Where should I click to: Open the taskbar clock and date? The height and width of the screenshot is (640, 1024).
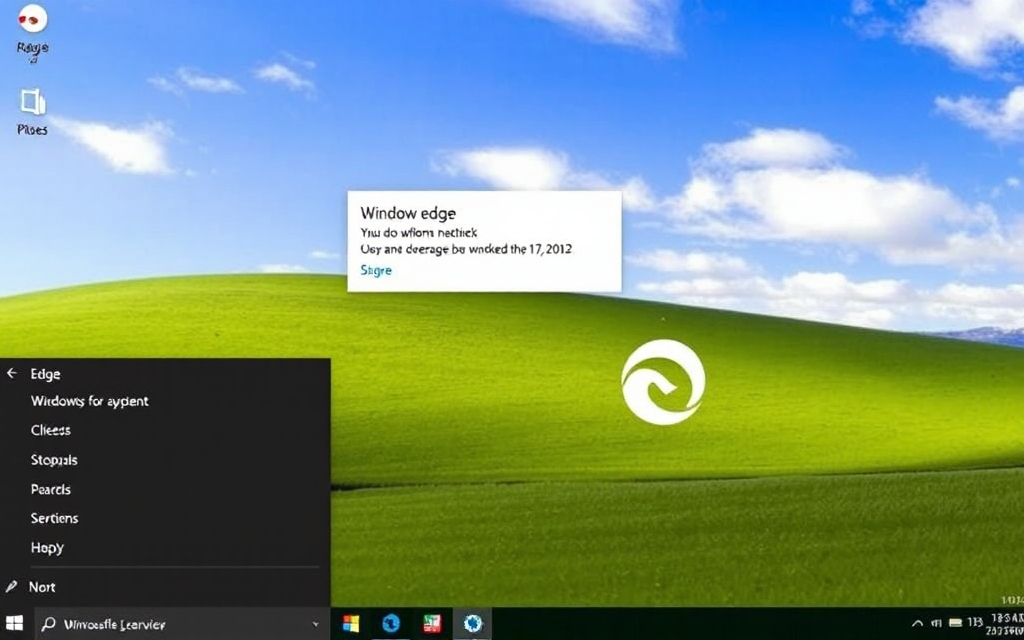click(1006, 624)
